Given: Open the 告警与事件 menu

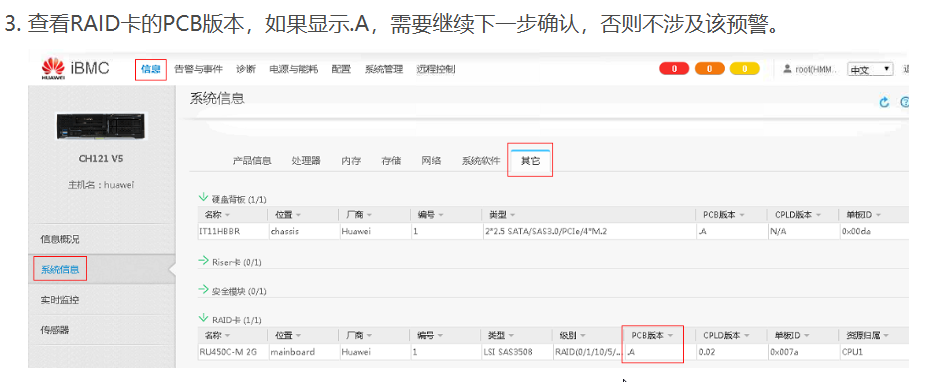Looking at the screenshot, I should (198, 69).
